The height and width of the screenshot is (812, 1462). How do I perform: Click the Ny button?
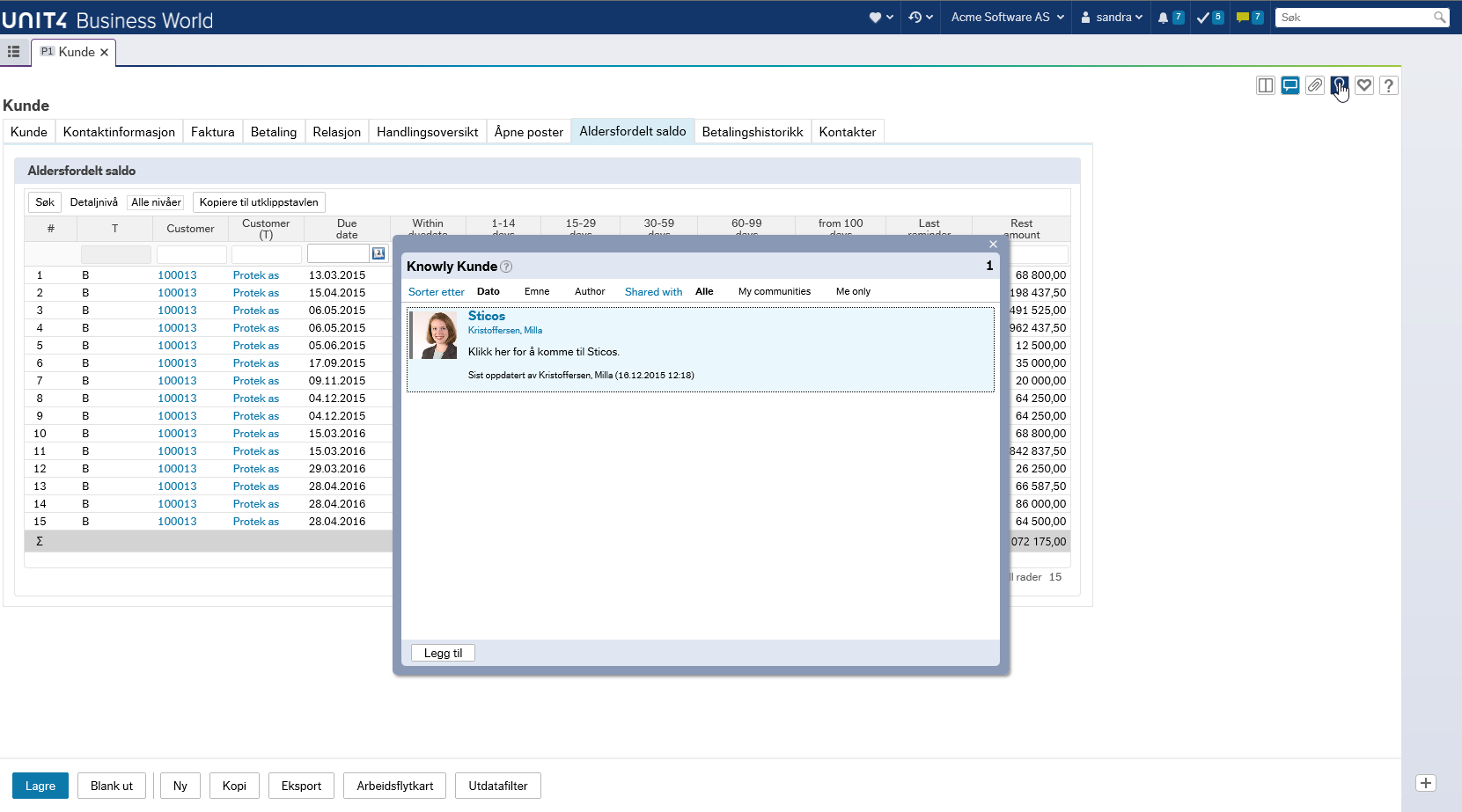pyautogui.click(x=180, y=786)
